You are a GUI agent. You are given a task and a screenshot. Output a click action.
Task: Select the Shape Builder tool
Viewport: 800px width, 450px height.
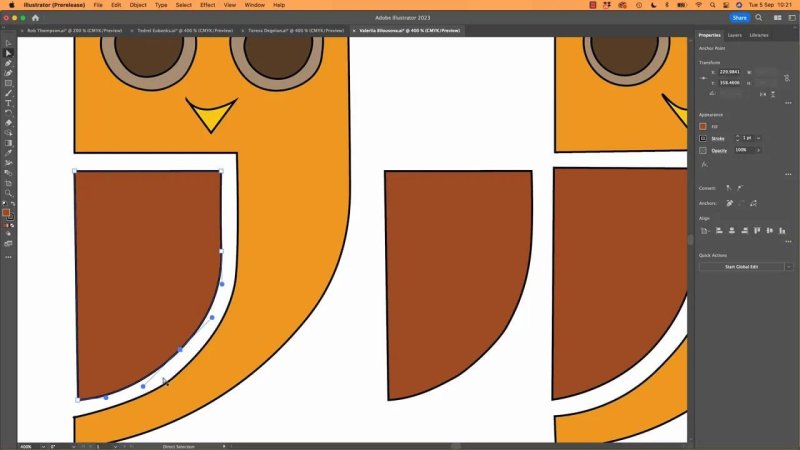8,133
